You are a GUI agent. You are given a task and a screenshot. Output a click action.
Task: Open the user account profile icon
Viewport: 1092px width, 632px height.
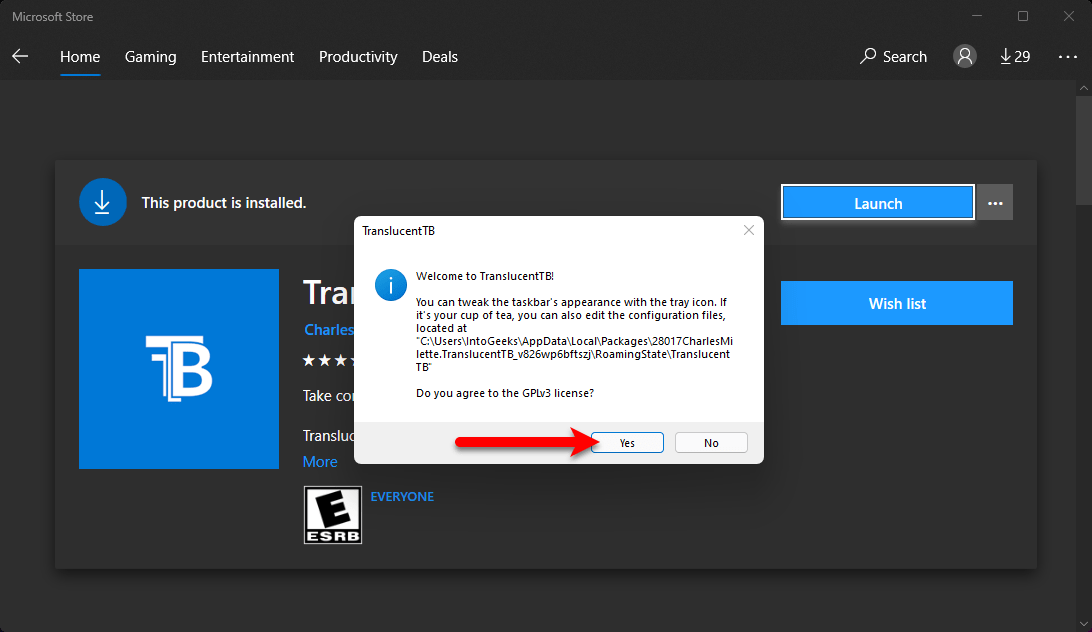[x=965, y=56]
